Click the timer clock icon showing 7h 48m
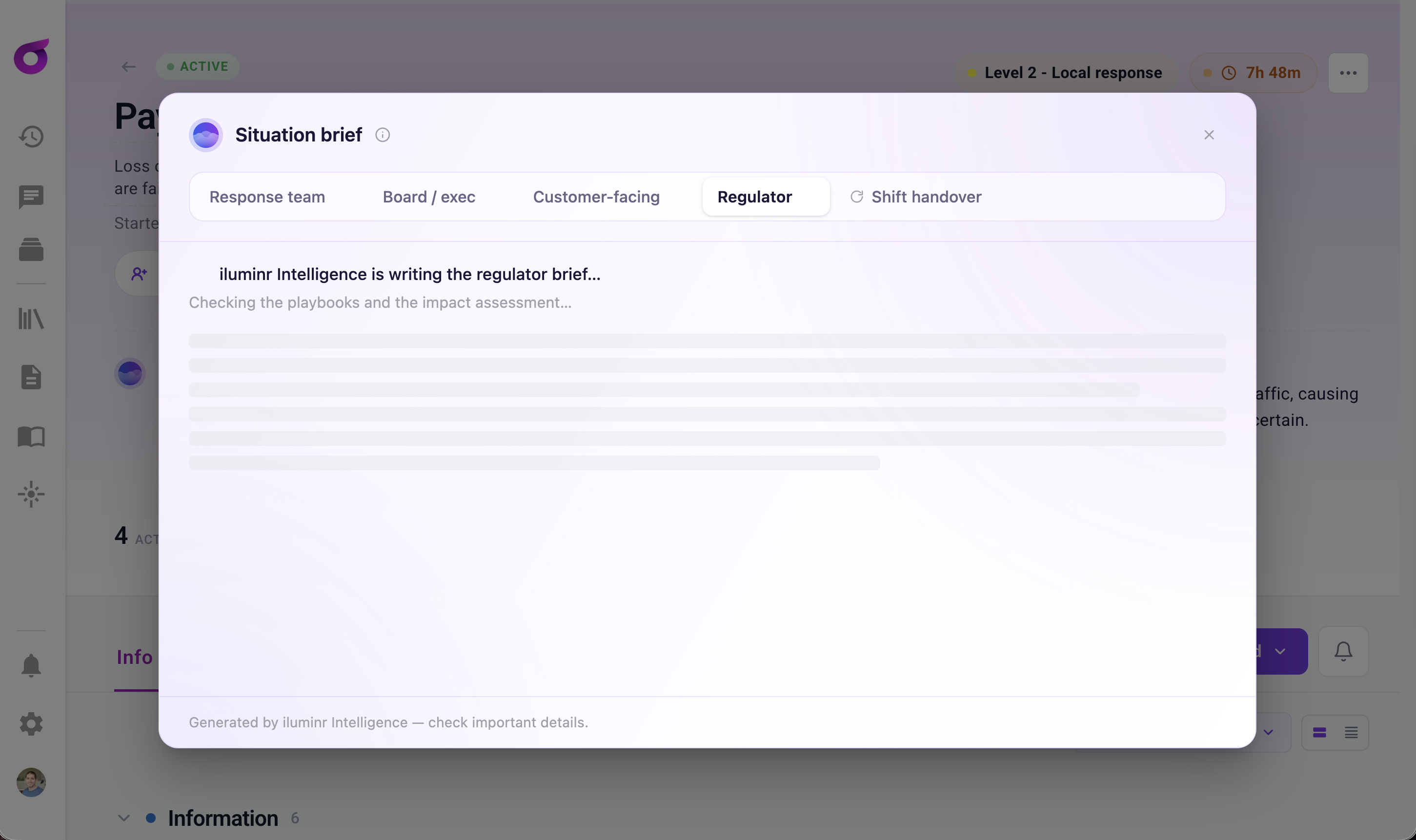1416x840 pixels. tap(1229, 73)
